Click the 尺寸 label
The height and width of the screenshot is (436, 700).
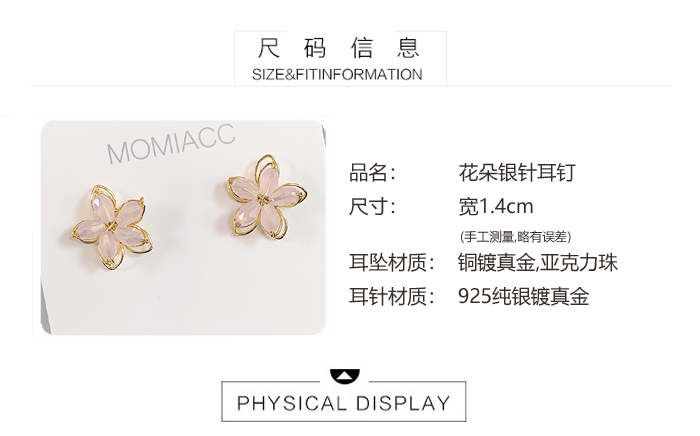(372, 207)
